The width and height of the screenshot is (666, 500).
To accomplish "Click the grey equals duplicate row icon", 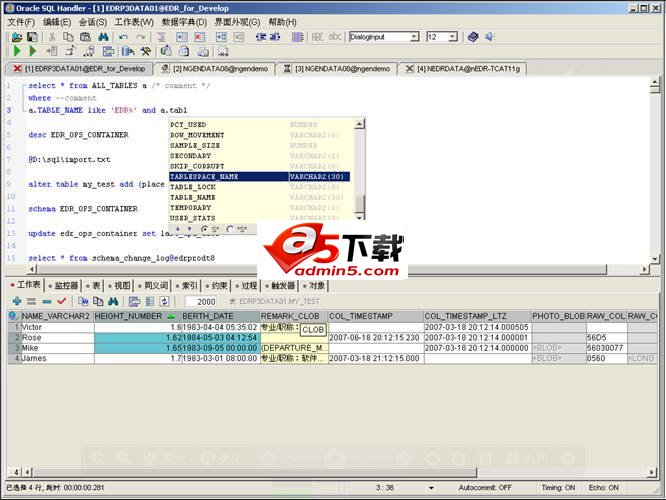I will (x=31, y=301).
